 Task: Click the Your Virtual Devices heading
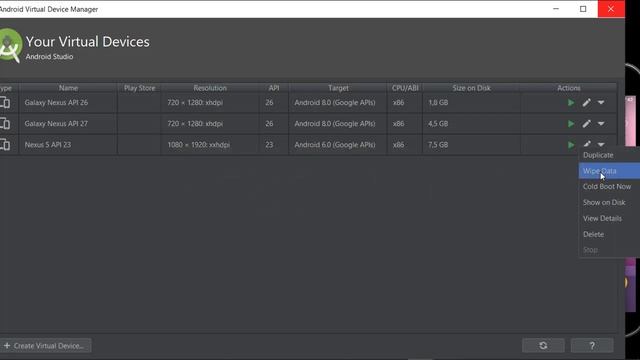87,42
